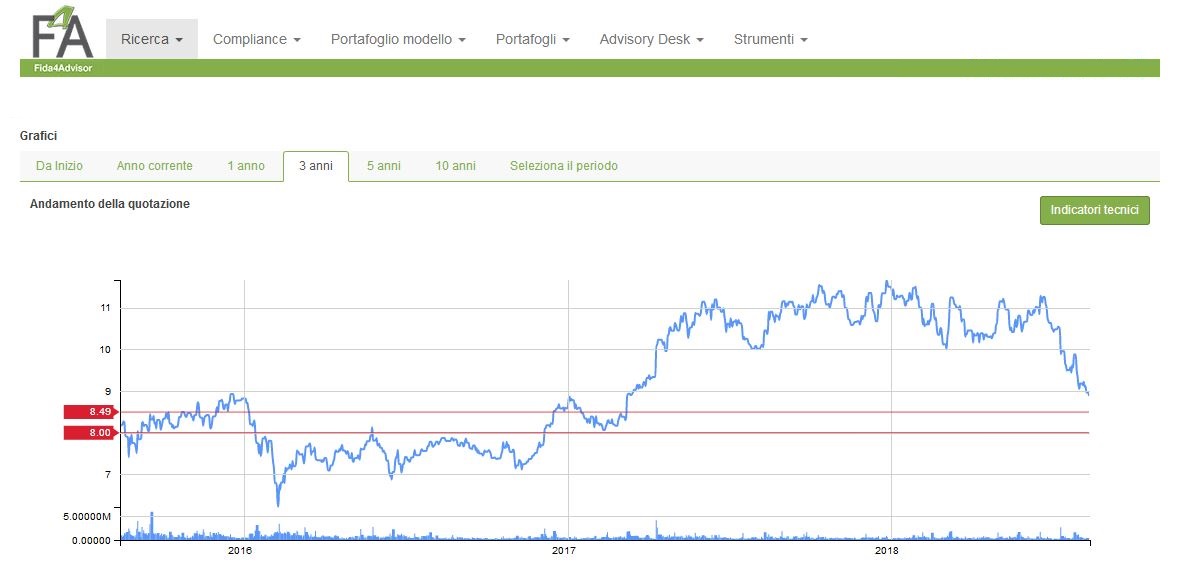Click the red 8.00 price level marker
This screenshot has height=588, width=1178.
point(90,432)
